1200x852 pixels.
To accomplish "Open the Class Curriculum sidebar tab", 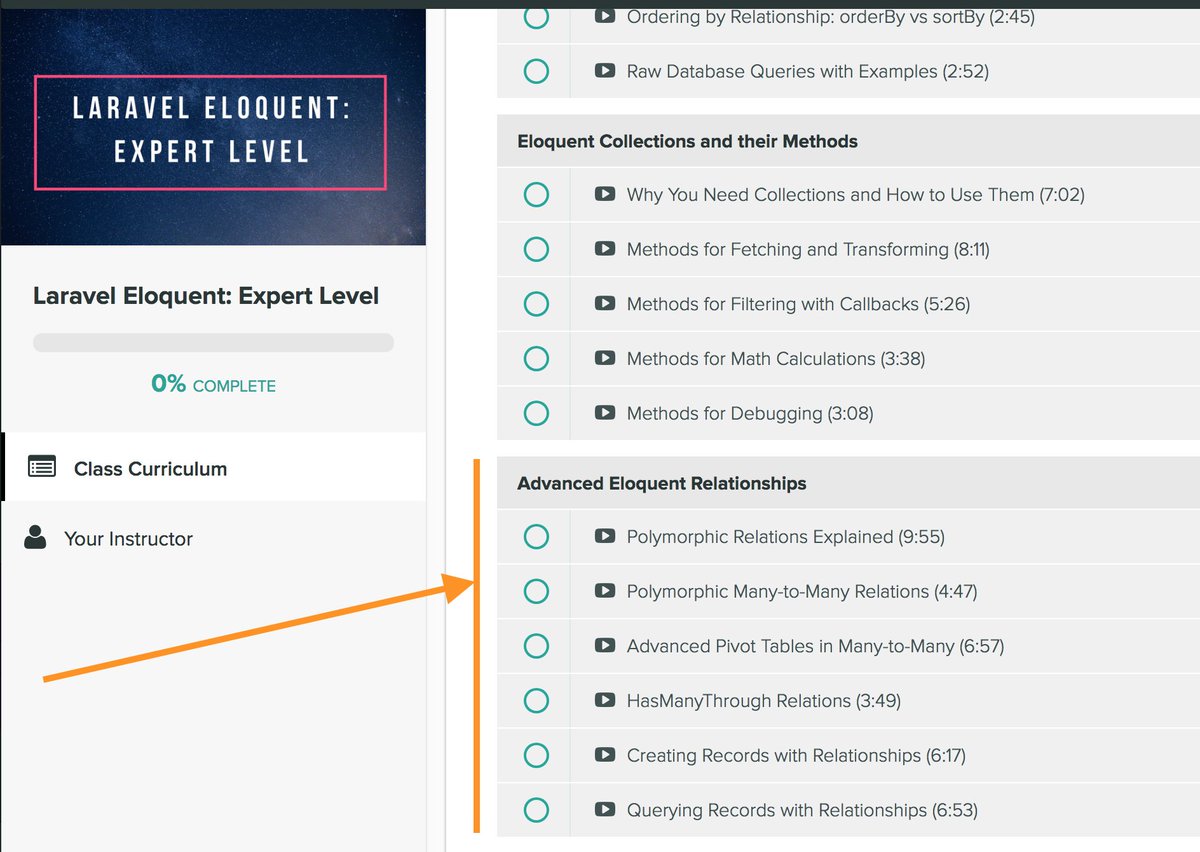I will click(x=213, y=467).
